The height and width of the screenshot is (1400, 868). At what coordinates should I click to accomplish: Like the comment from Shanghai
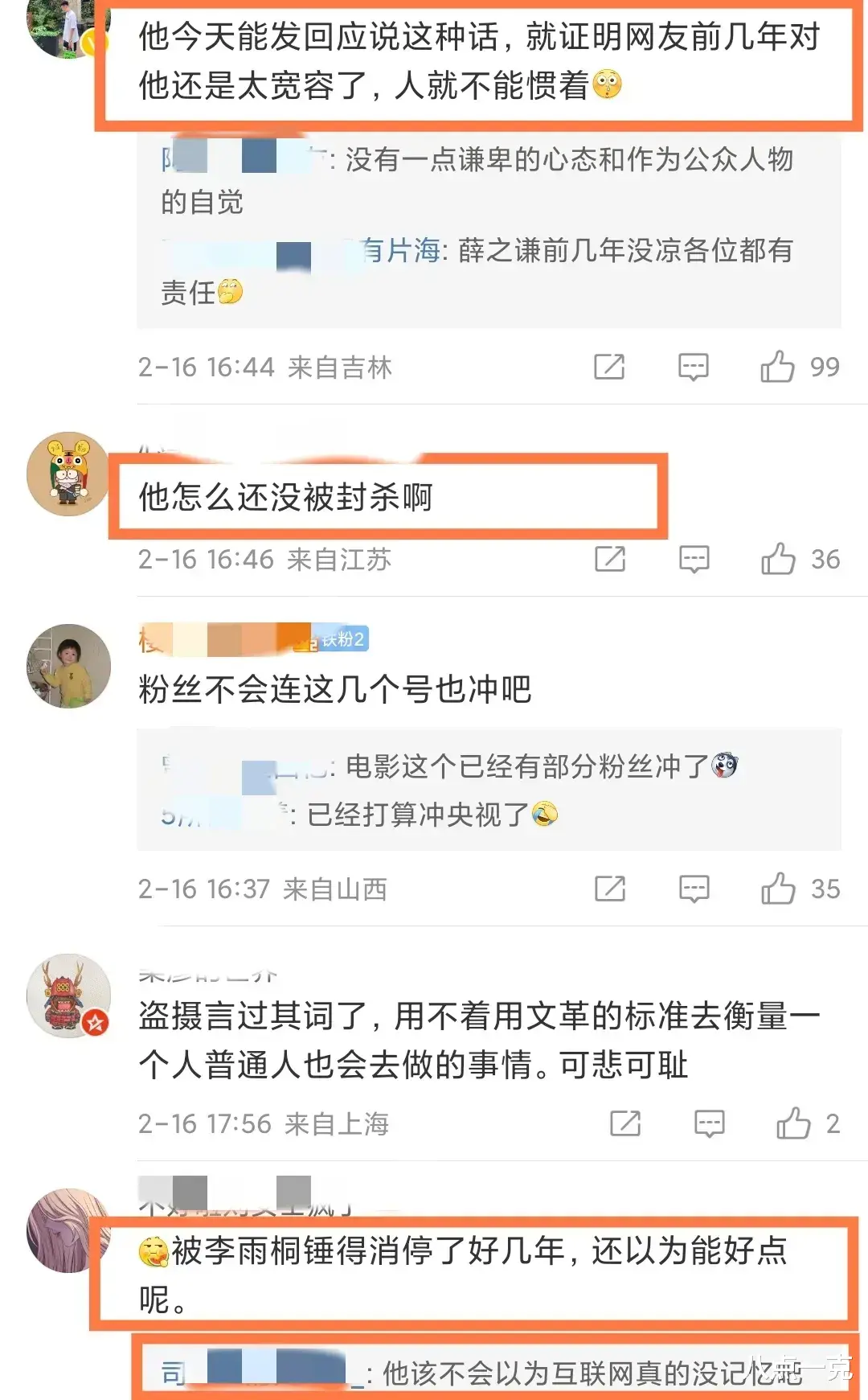click(793, 1123)
